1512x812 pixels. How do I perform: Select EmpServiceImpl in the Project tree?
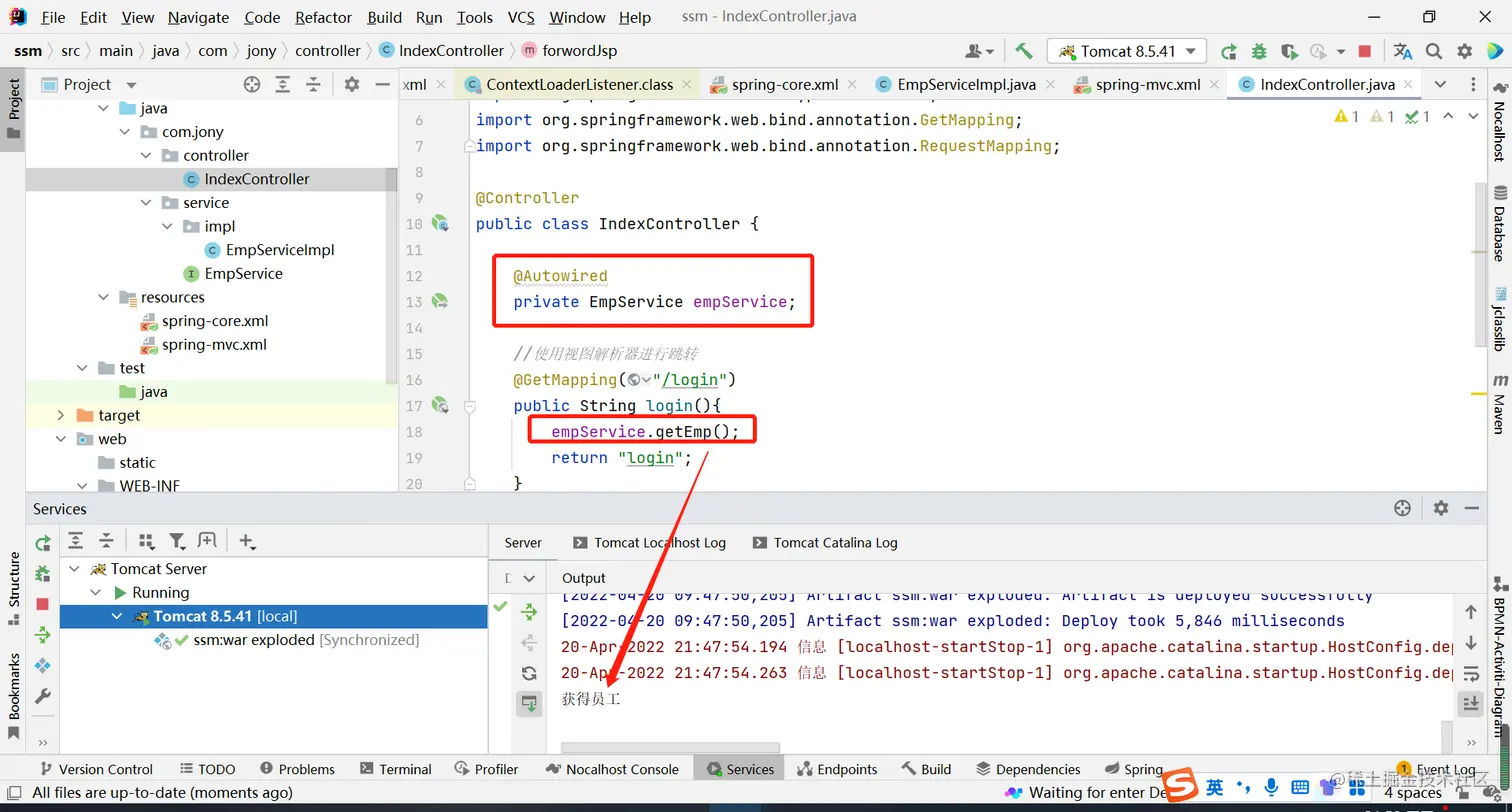[x=280, y=250]
